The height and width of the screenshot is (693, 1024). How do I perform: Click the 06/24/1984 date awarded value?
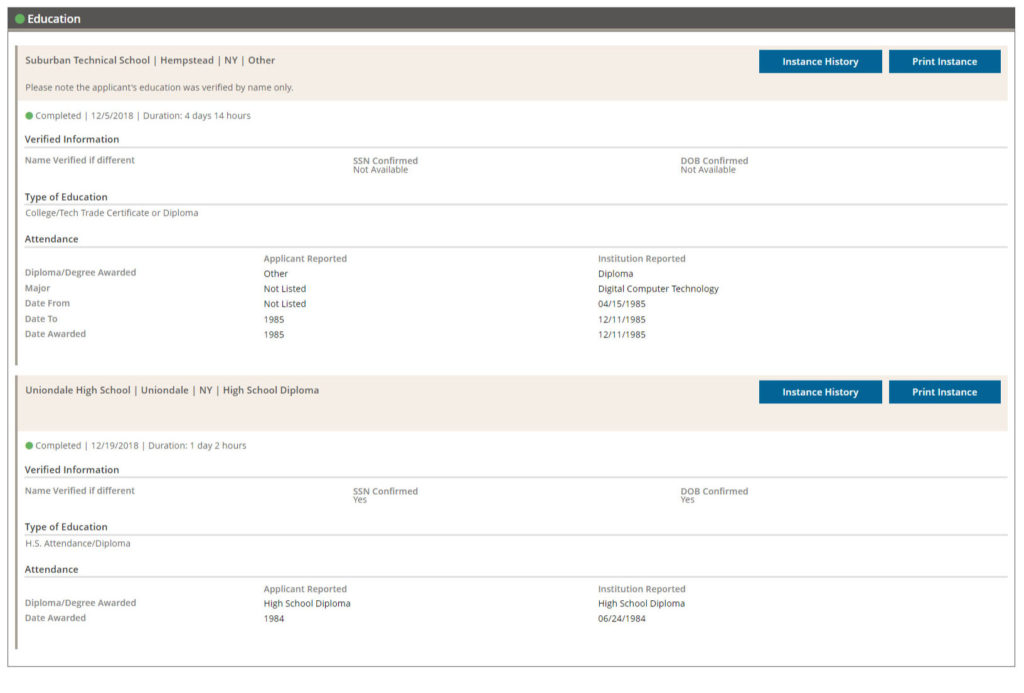coord(622,619)
